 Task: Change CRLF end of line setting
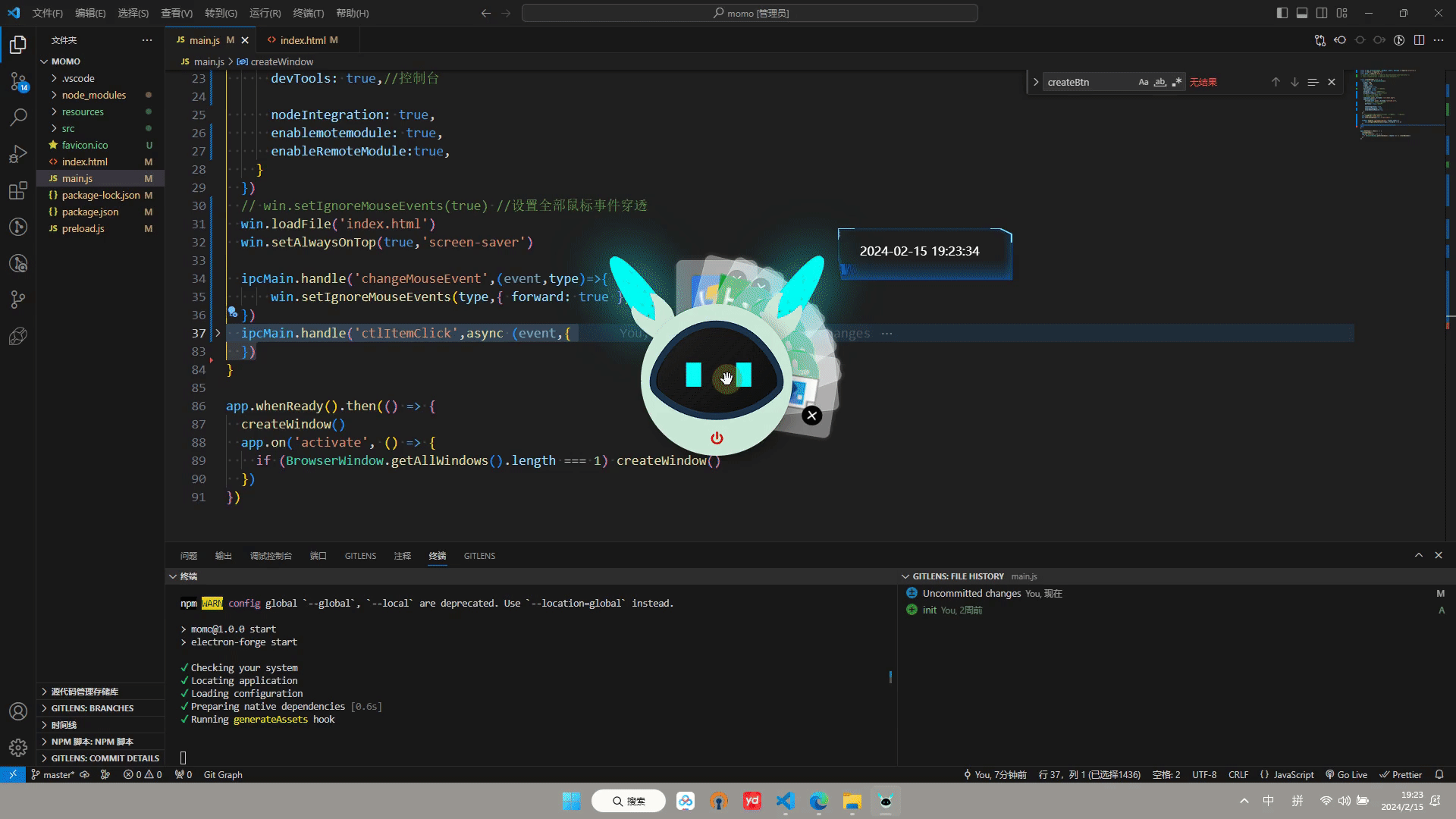(1238, 775)
